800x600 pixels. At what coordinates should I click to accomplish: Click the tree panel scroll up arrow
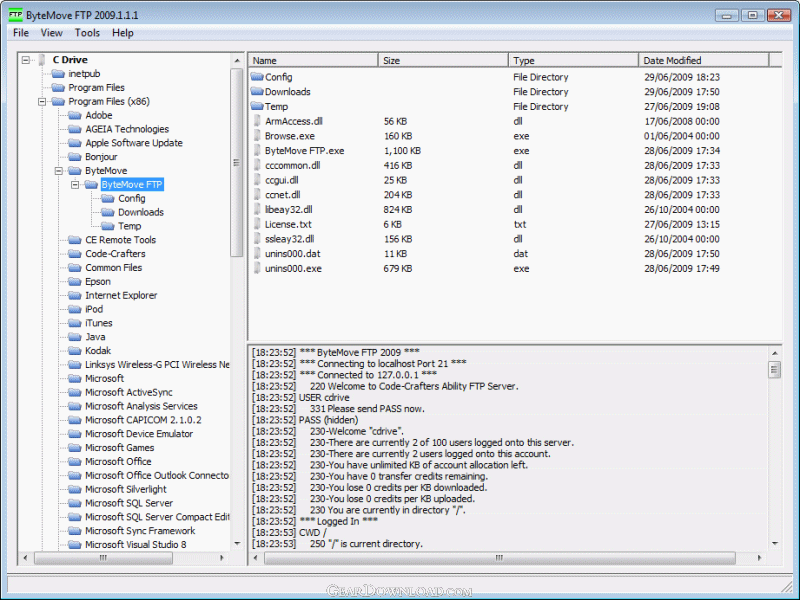[237, 61]
